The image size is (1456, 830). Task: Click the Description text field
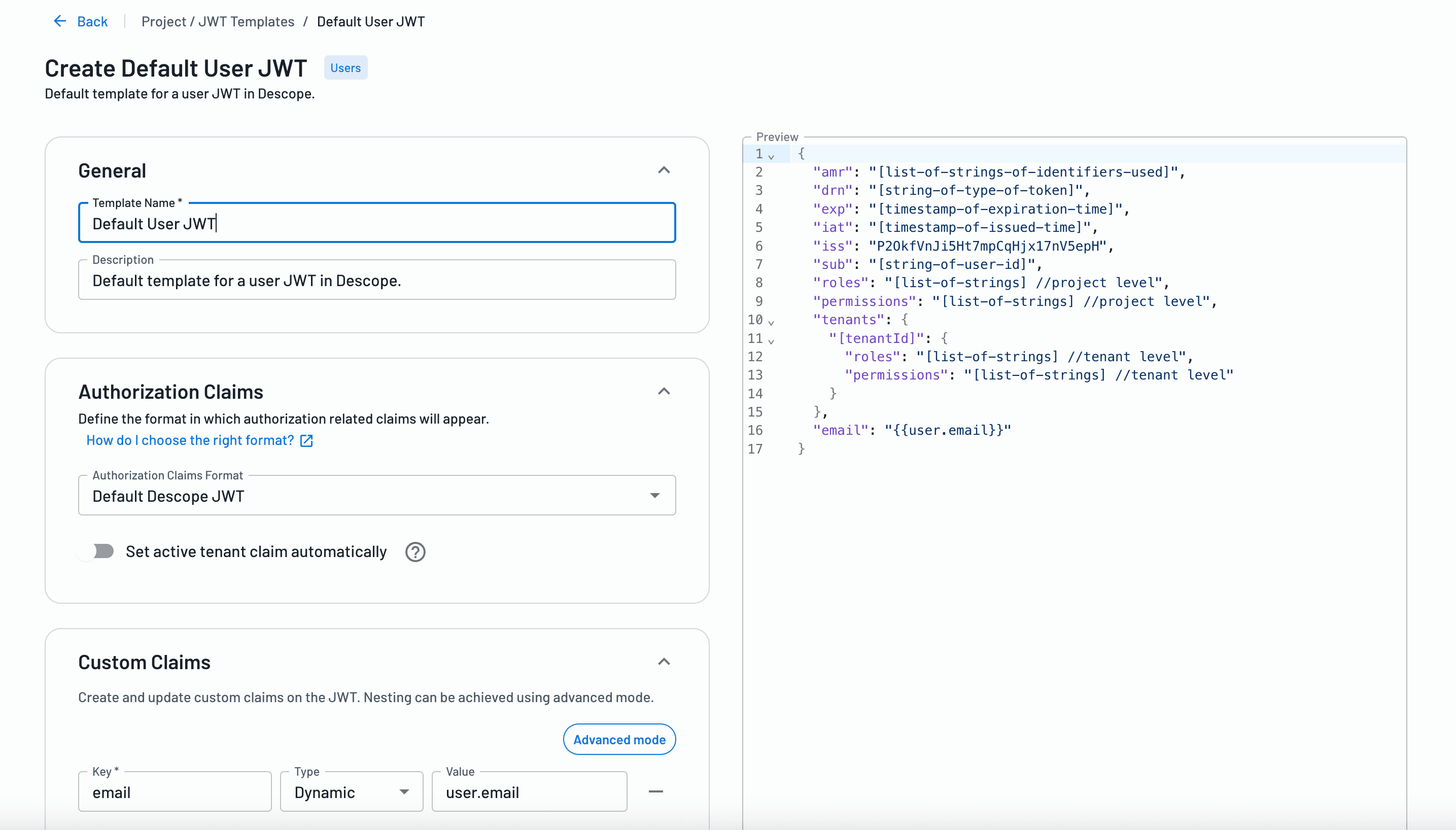point(376,280)
